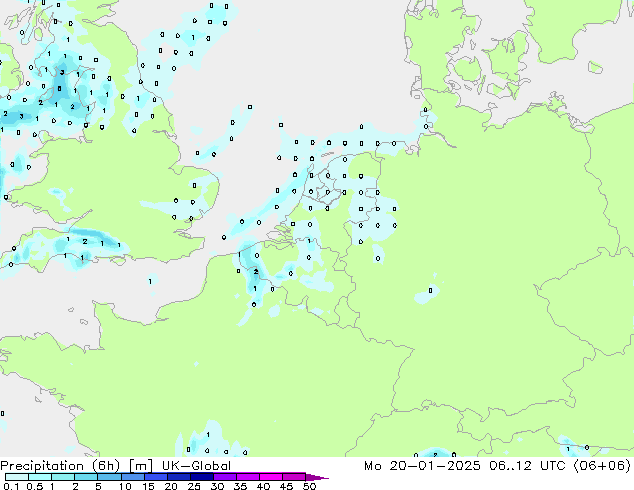Click the '0.5' legend scale label
Screen dimensions: 634x490
coord(35,486)
